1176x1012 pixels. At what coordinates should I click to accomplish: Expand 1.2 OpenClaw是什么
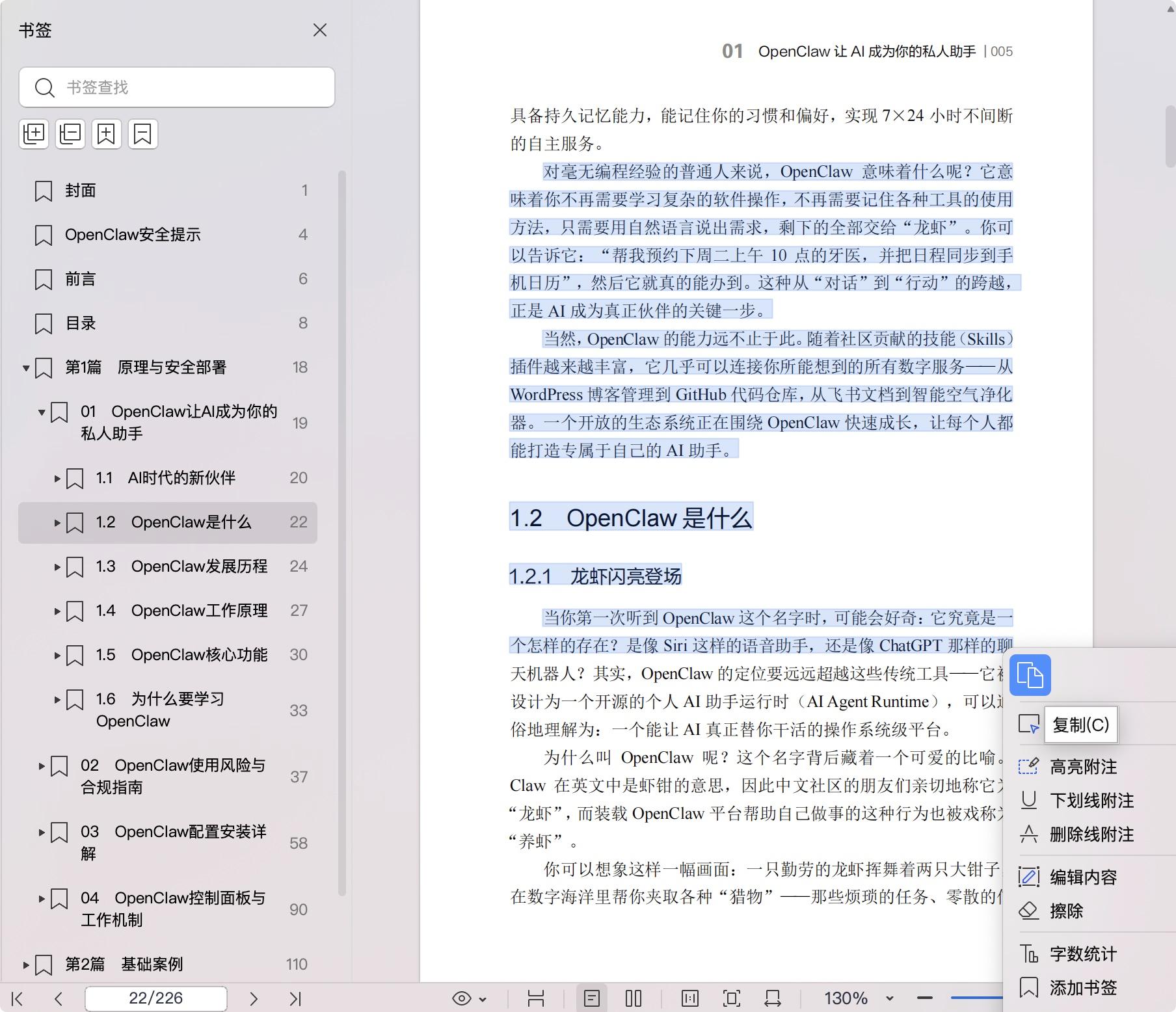coord(57,523)
